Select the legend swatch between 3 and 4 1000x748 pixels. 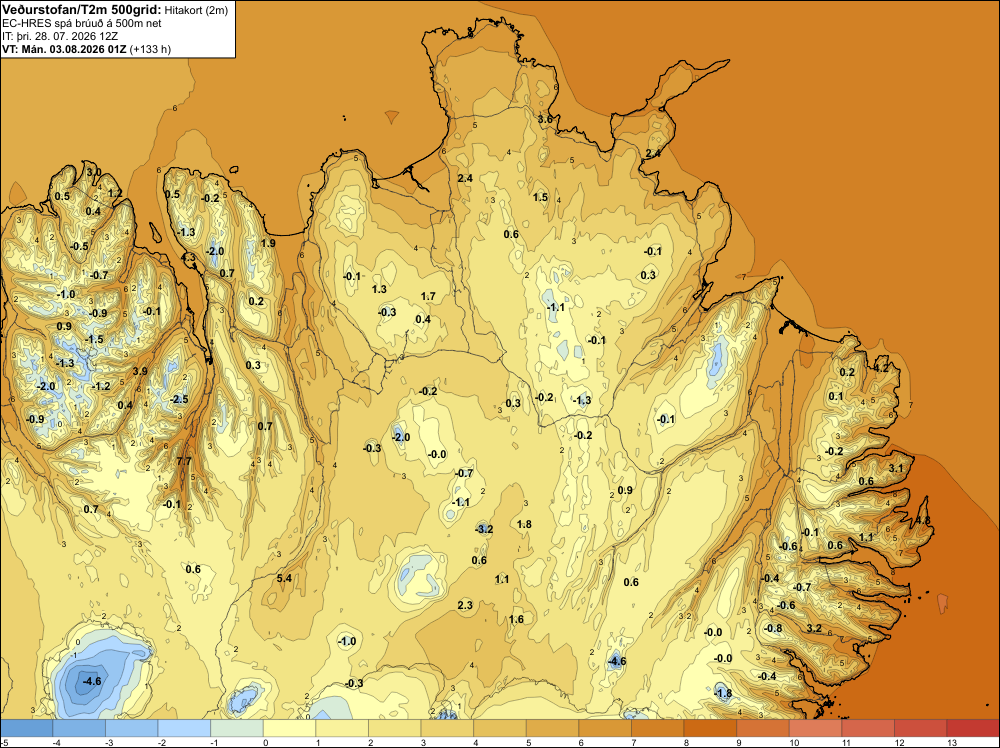click(x=447, y=728)
